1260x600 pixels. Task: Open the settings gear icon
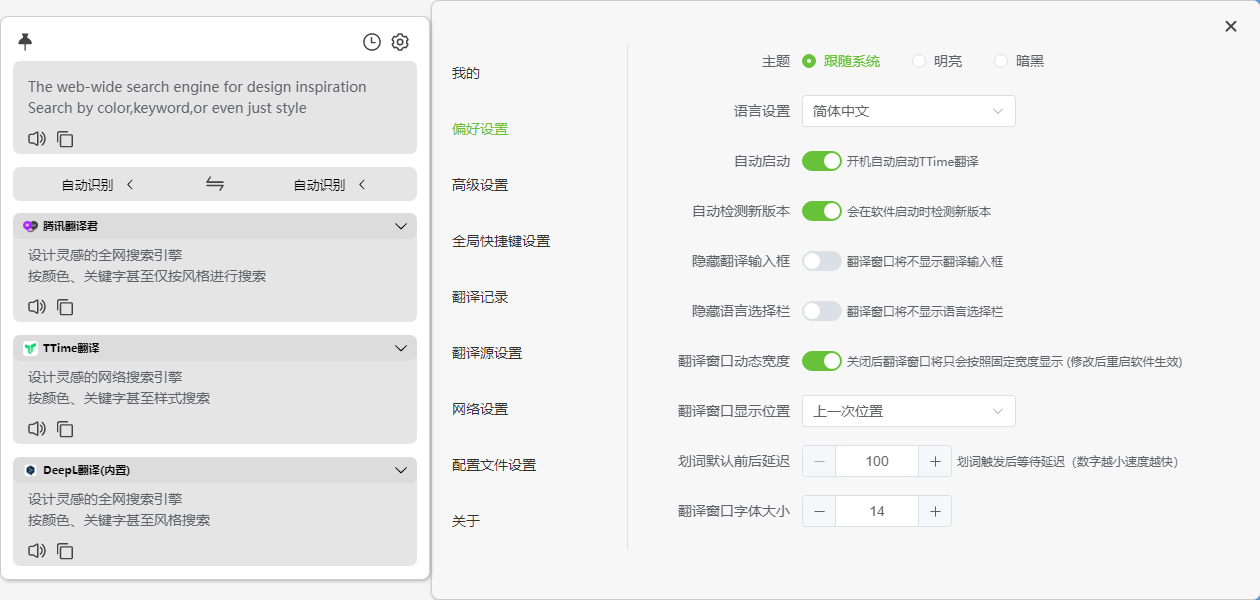(400, 42)
